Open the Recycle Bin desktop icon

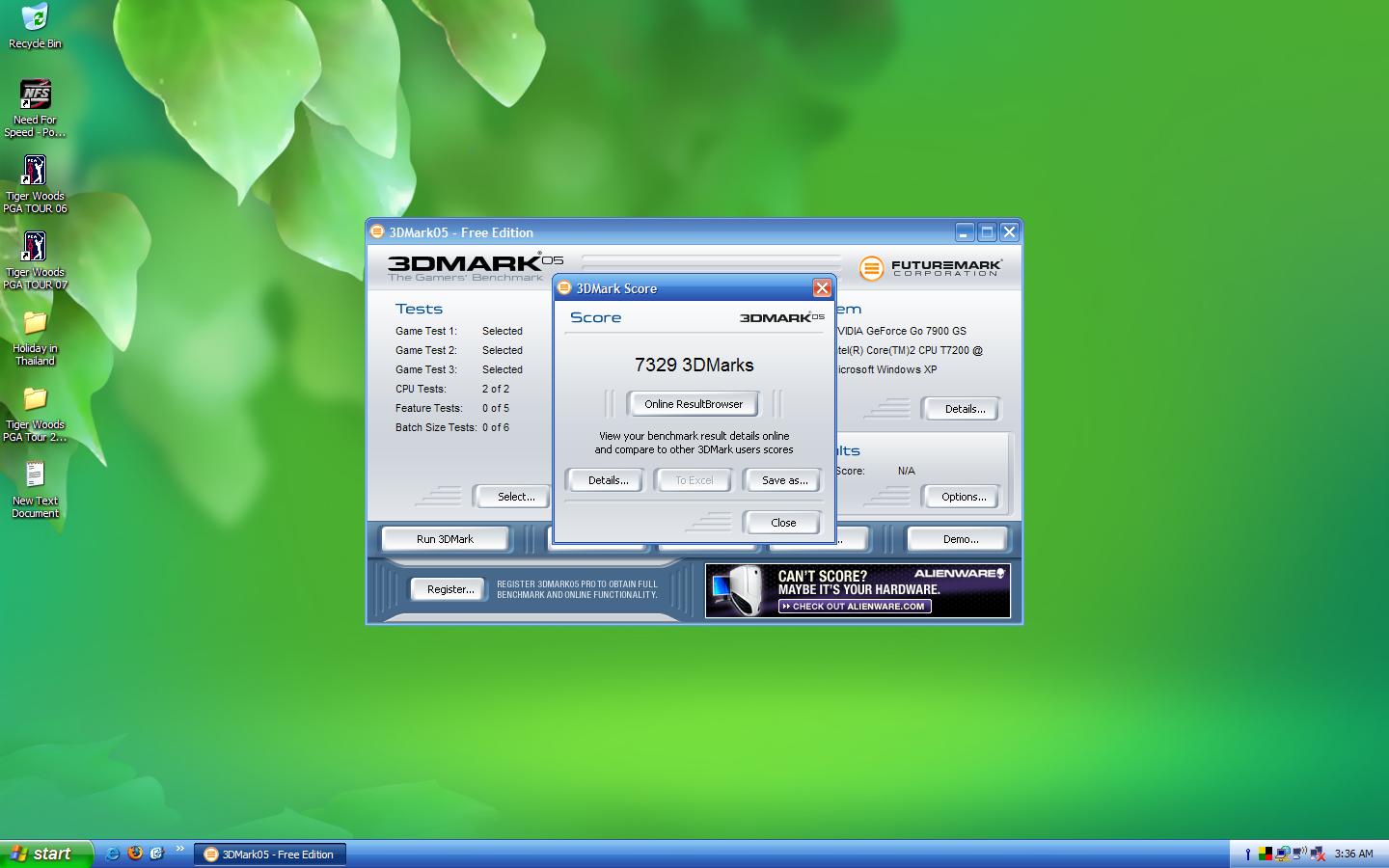pos(35,26)
